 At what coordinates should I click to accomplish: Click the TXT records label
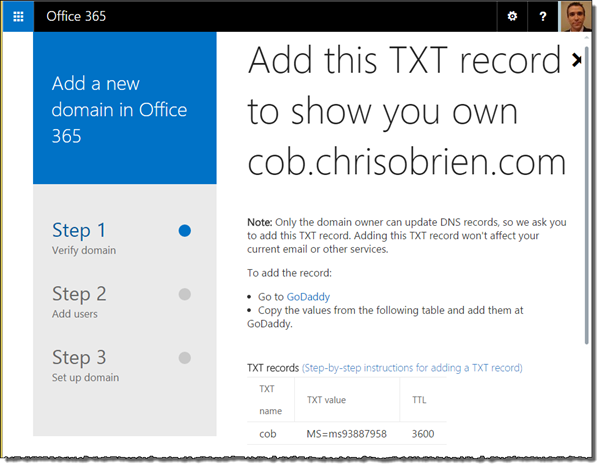coord(273,368)
